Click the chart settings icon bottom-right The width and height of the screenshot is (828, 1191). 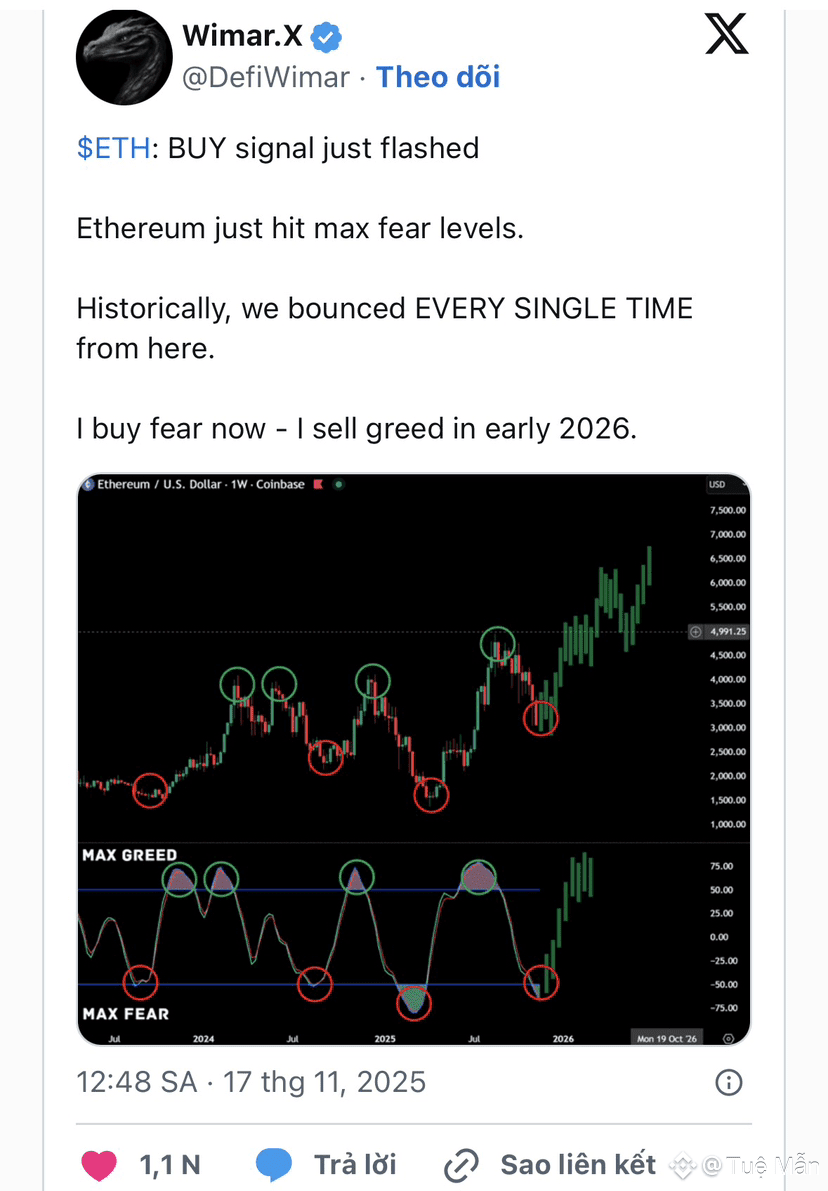(728, 1038)
